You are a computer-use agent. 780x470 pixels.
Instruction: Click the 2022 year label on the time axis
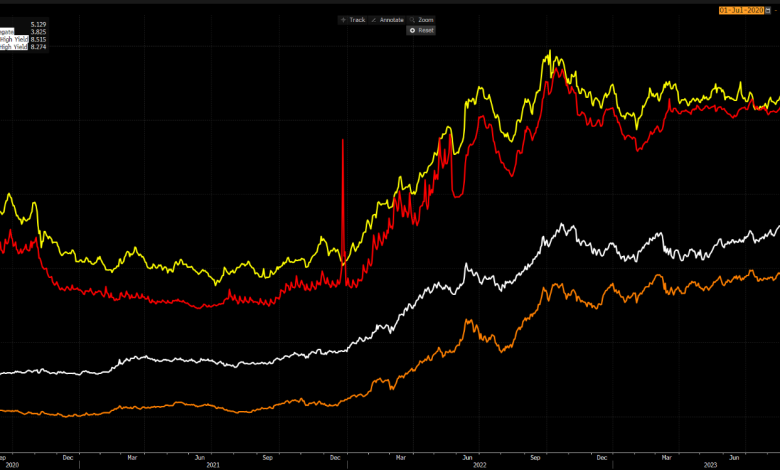pyautogui.click(x=479, y=465)
